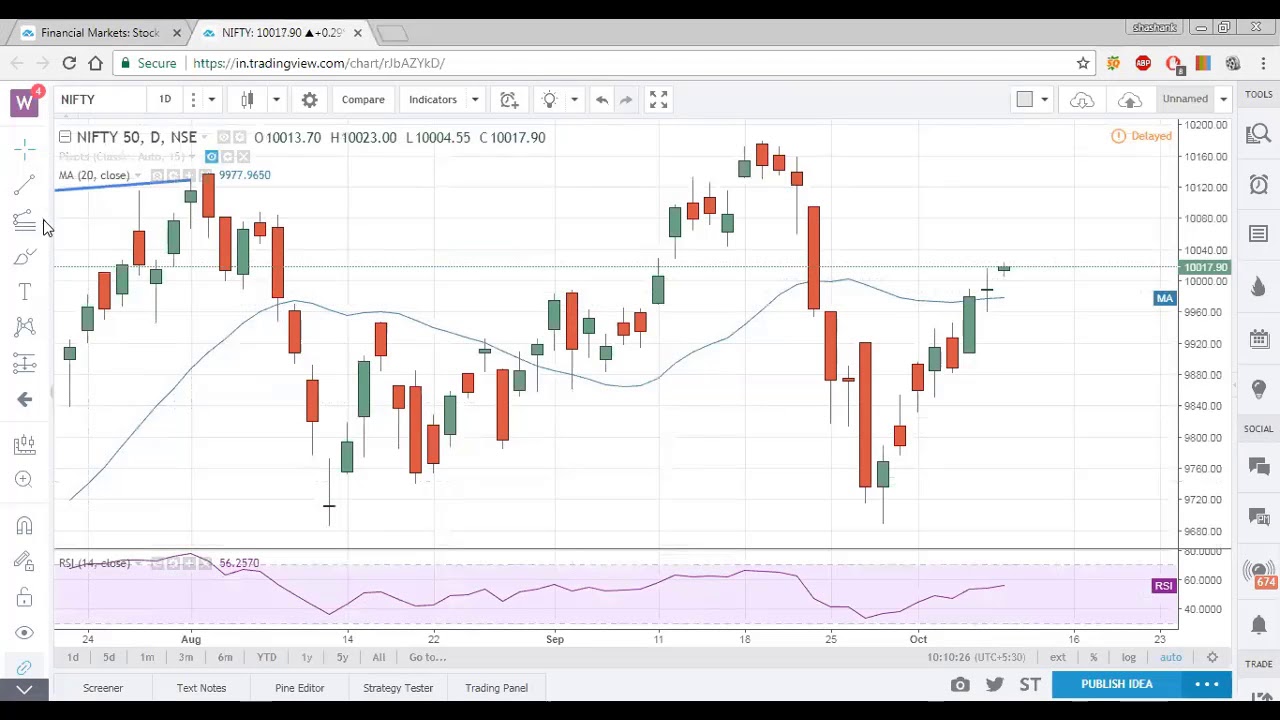This screenshot has width=1280, height=720.
Task: Toggle ext extended hours option
Action: tap(1057, 657)
